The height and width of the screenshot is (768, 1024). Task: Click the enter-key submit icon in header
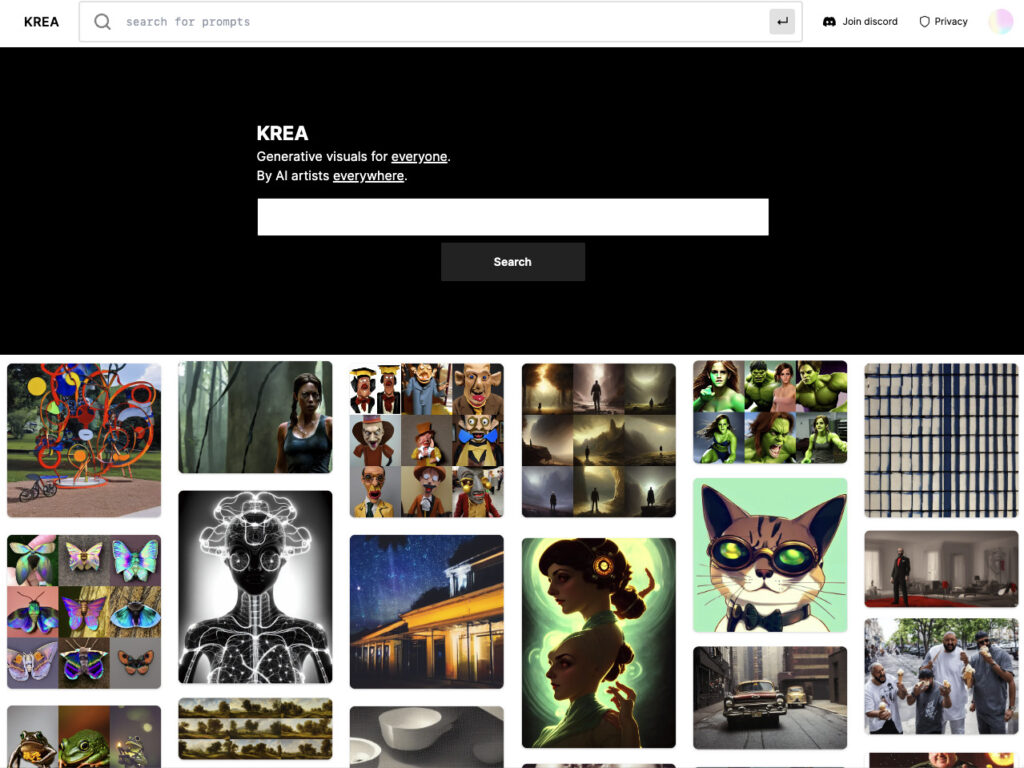[x=782, y=22]
